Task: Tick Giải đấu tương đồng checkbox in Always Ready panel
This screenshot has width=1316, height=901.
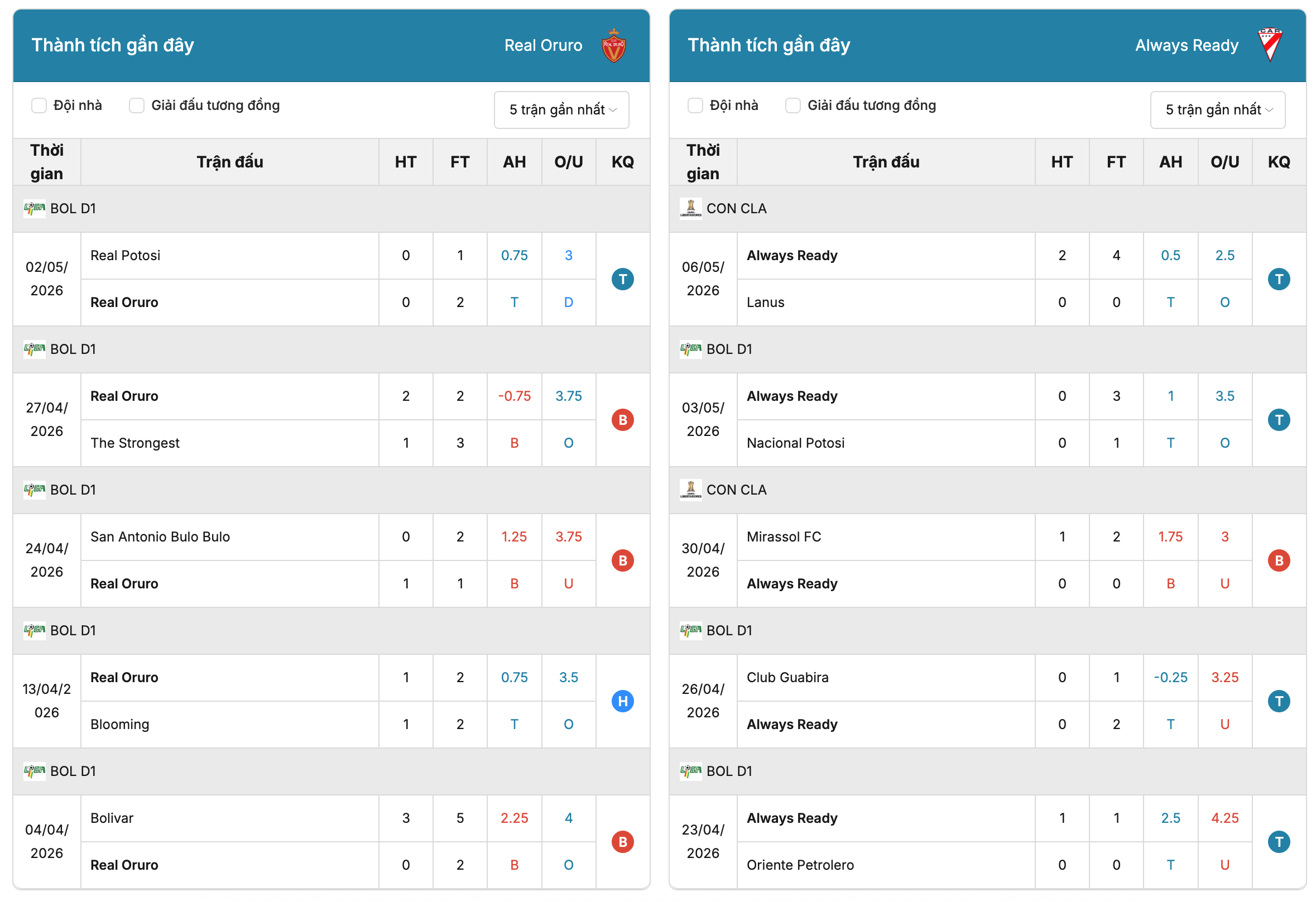Action: pos(793,106)
